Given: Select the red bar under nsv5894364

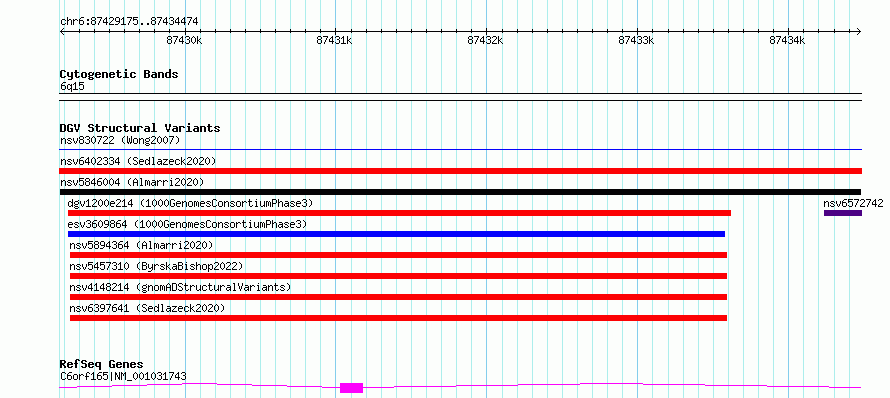Looking at the screenshot, I should coord(398,255).
